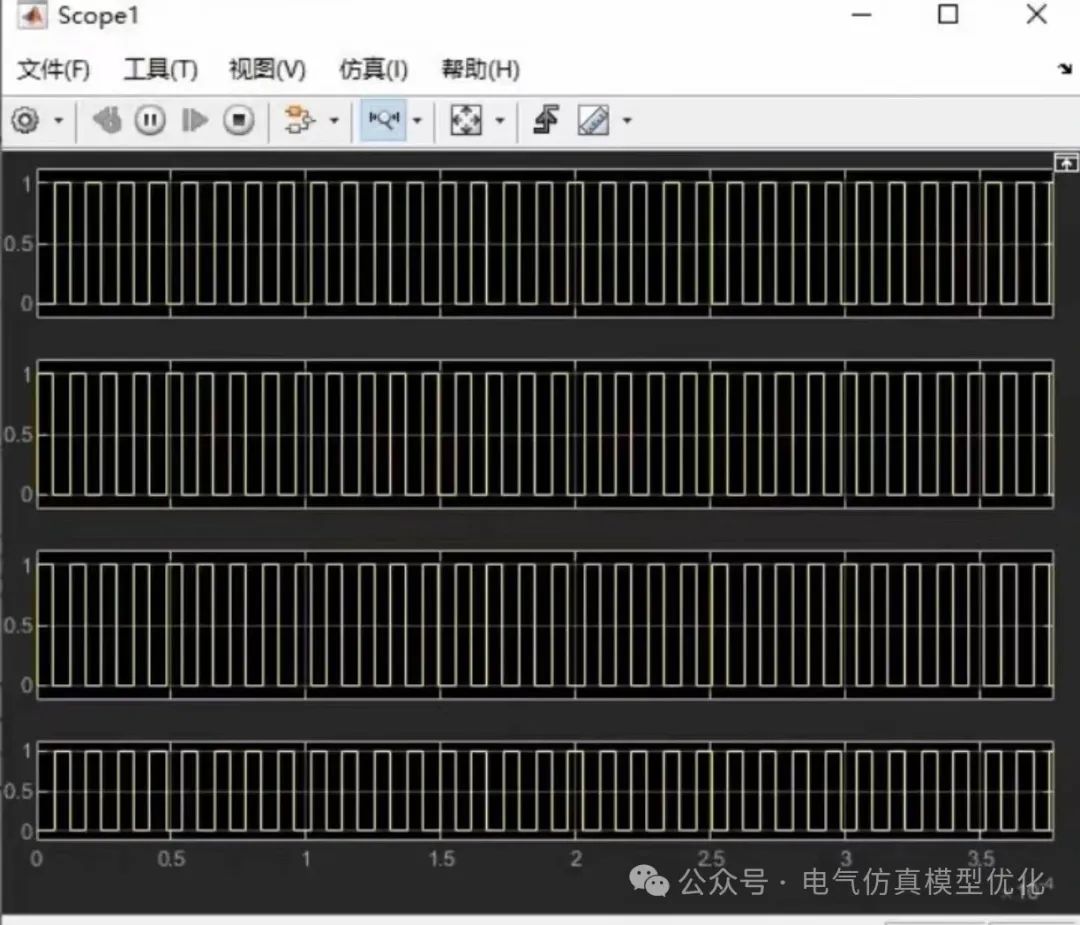Click inside the second waveform plot
The height and width of the screenshot is (925, 1080).
(545, 434)
